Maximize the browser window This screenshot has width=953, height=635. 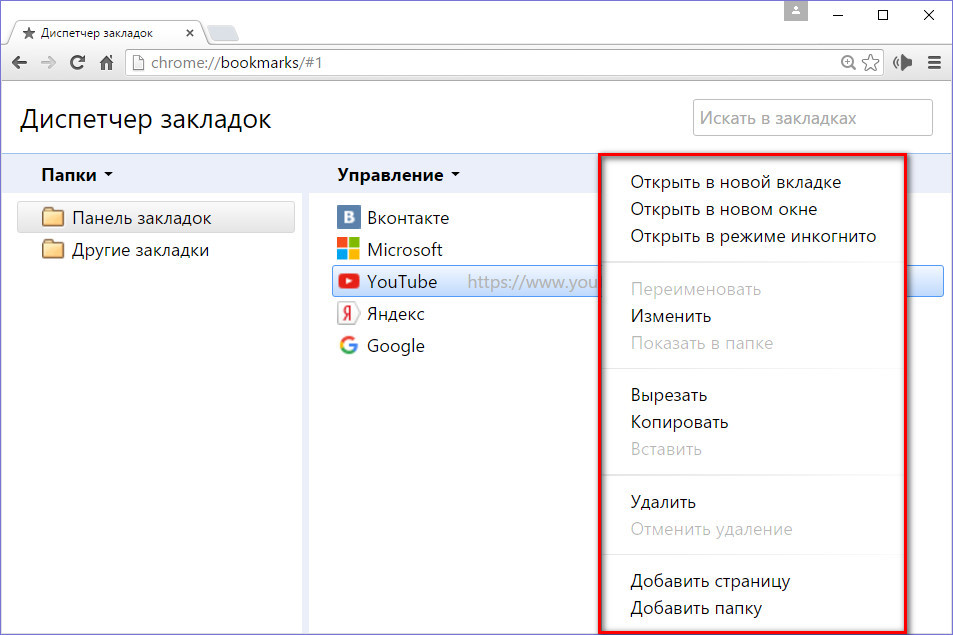(x=883, y=15)
